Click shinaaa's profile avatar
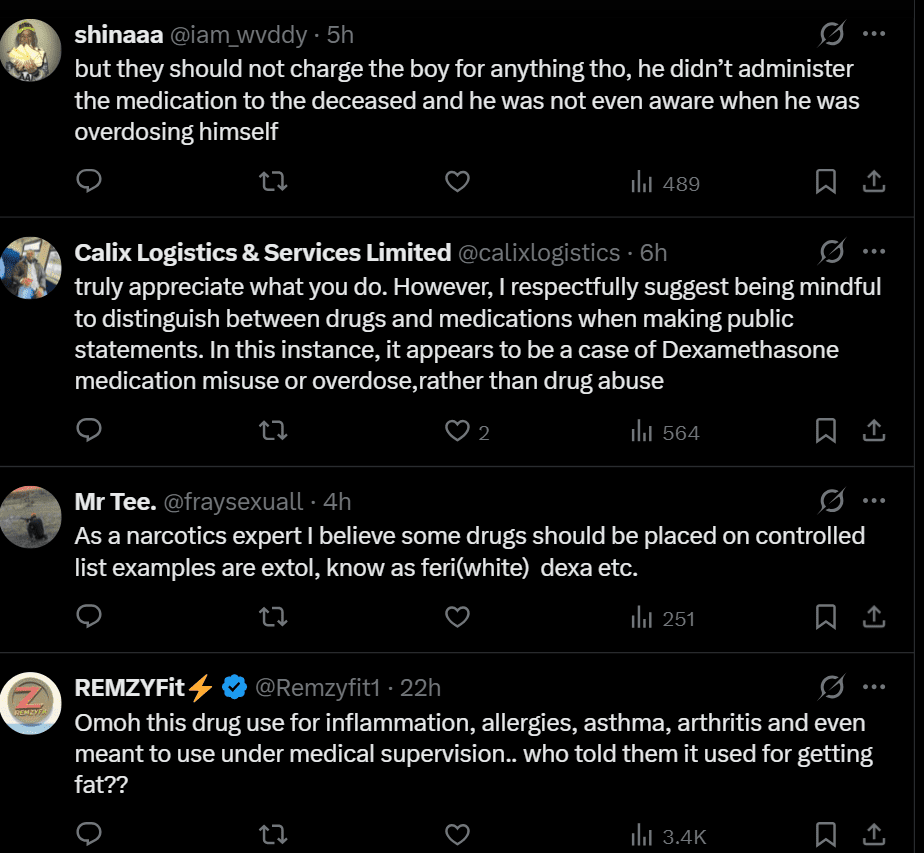 click(31, 48)
